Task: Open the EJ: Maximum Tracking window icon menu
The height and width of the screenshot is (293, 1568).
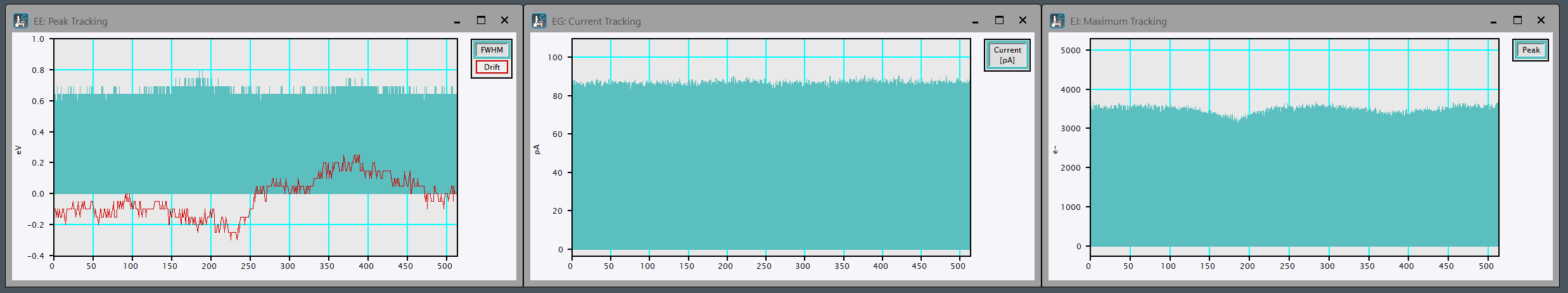Action: [x=1057, y=21]
